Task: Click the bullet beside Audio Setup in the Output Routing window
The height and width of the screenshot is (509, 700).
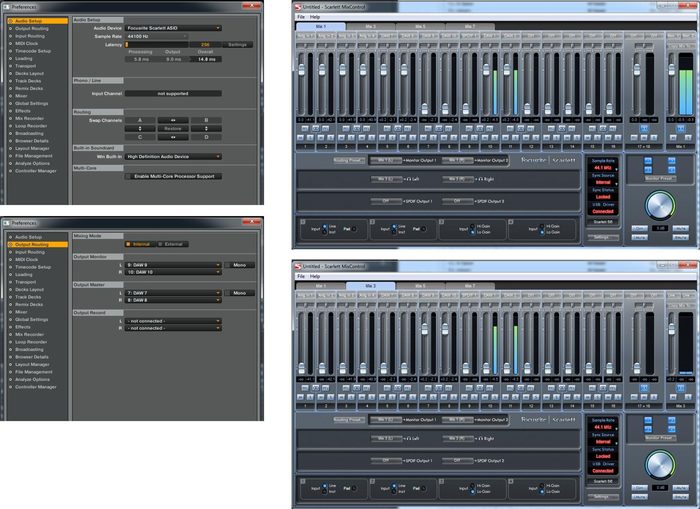Action: click(x=11, y=237)
